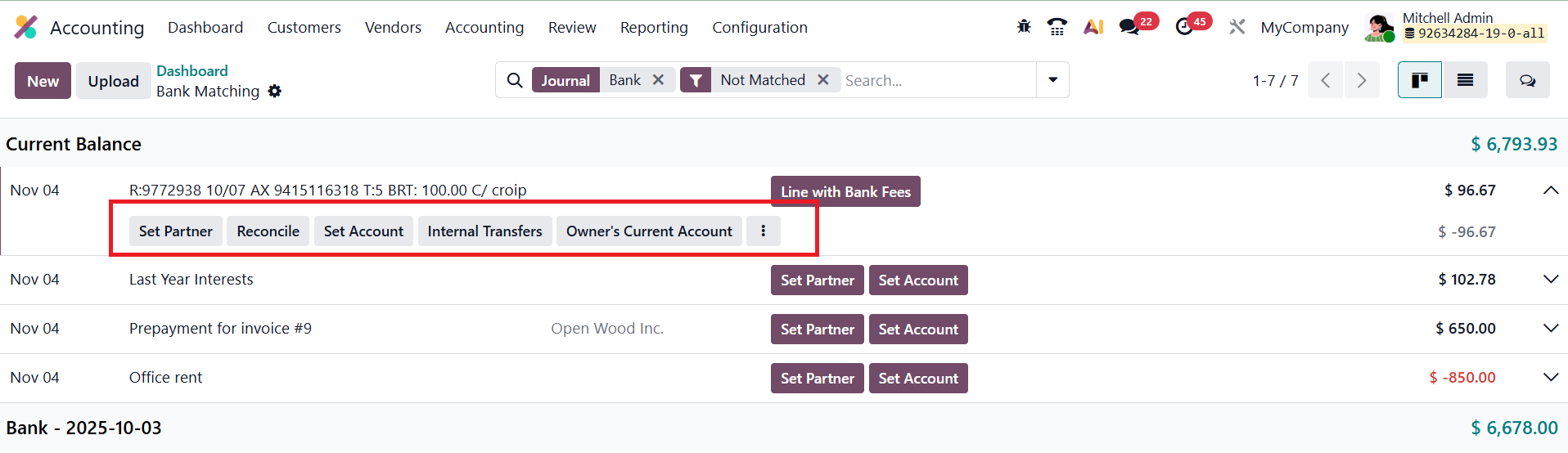Viewport: 1568px width, 453px height.
Task: Switch to kanban view
Action: point(1419,80)
